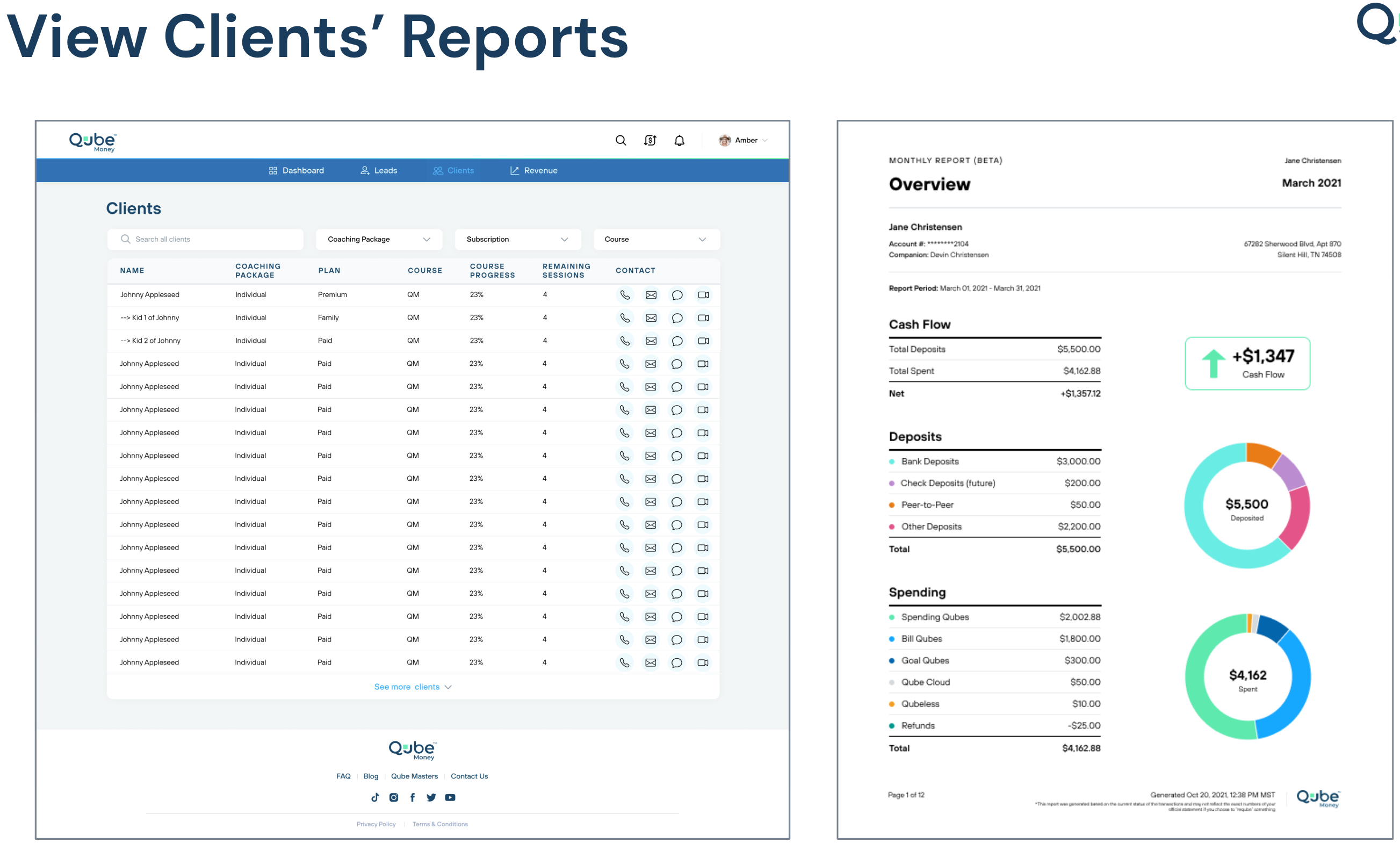The width and height of the screenshot is (1400, 850).
Task: Open the YouTube icon in the footer
Action: [x=450, y=797]
